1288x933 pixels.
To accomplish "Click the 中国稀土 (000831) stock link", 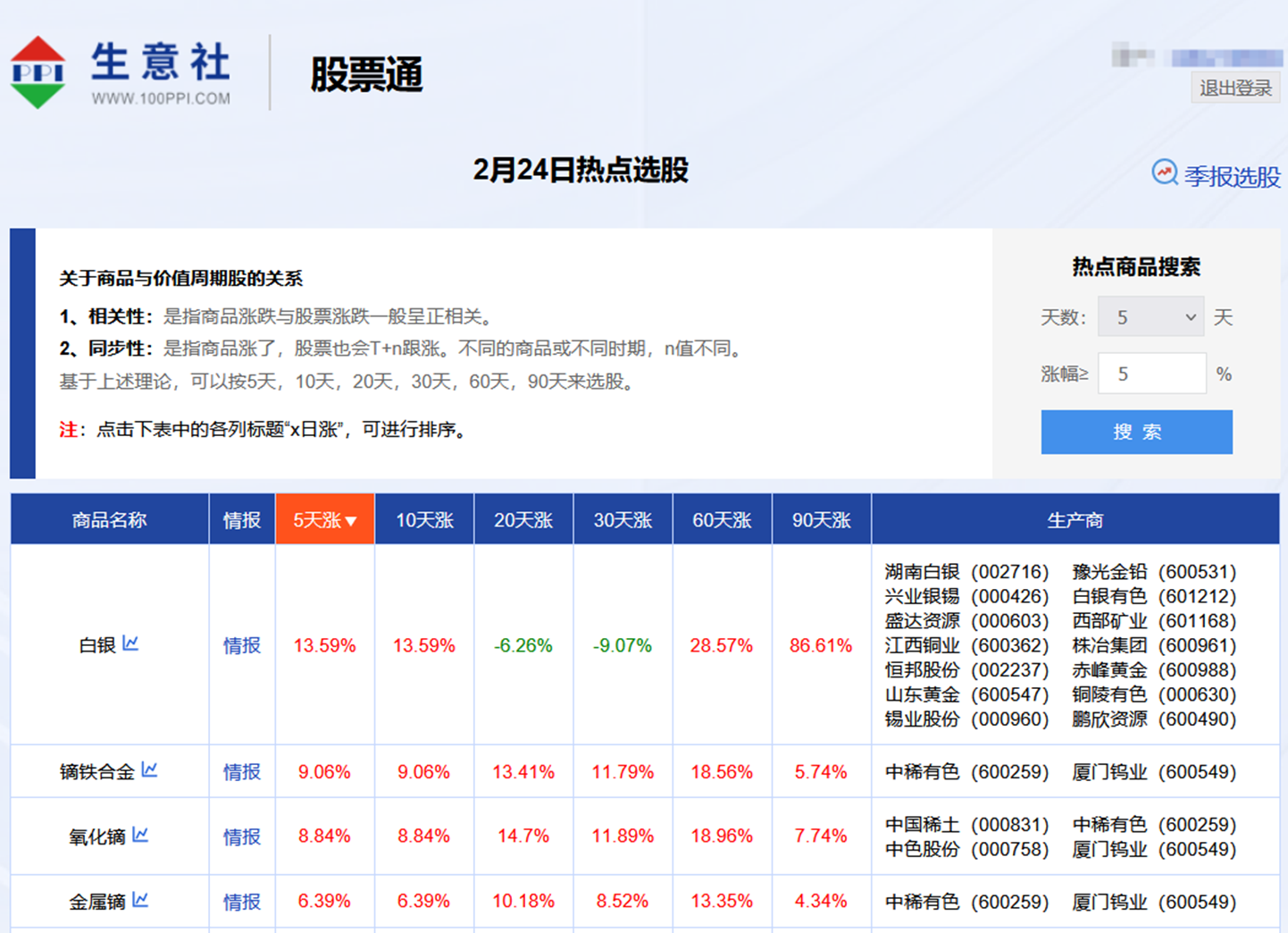I will point(966,824).
